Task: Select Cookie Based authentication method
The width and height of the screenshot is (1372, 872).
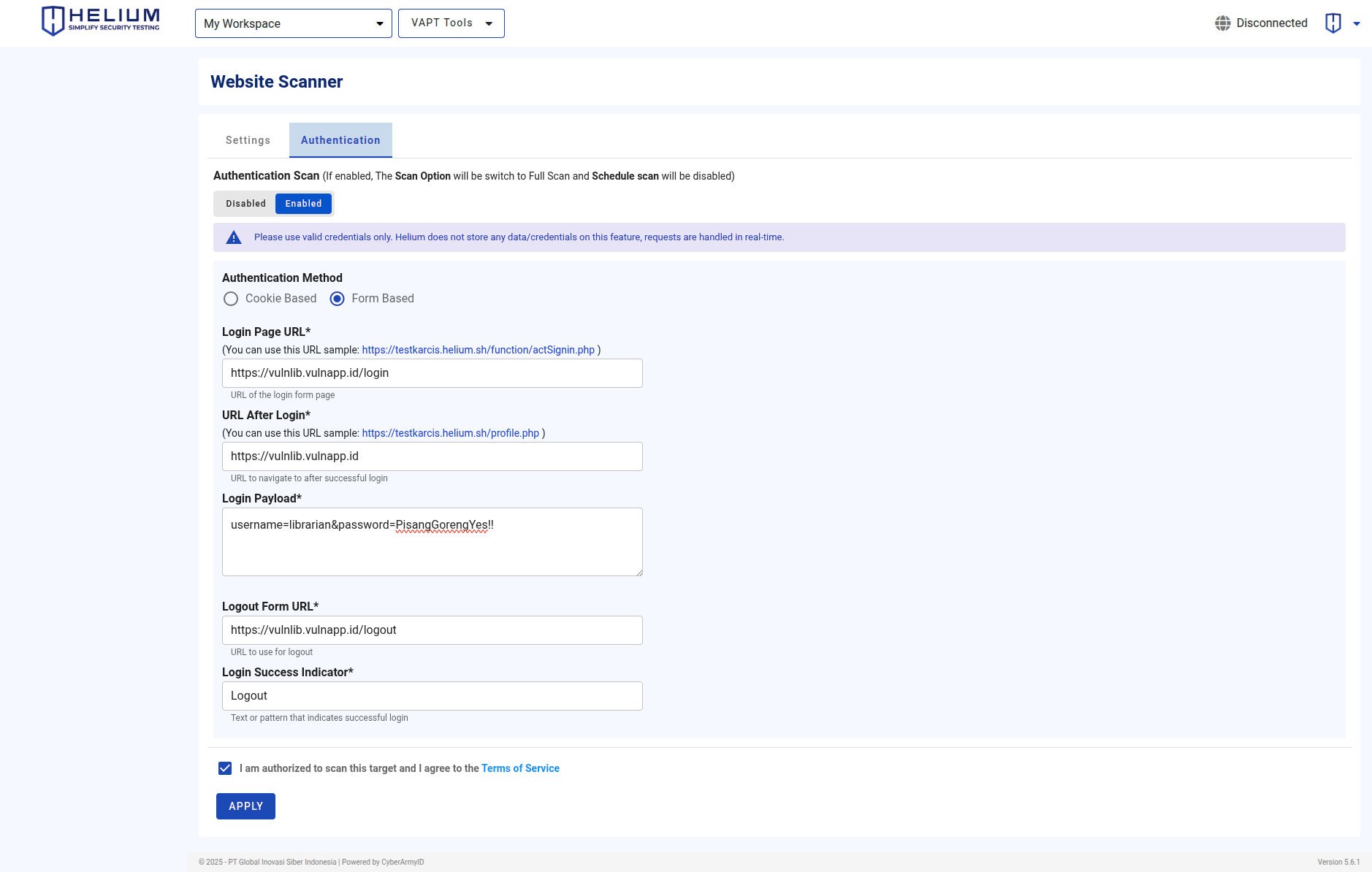Action: [x=231, y=299]
